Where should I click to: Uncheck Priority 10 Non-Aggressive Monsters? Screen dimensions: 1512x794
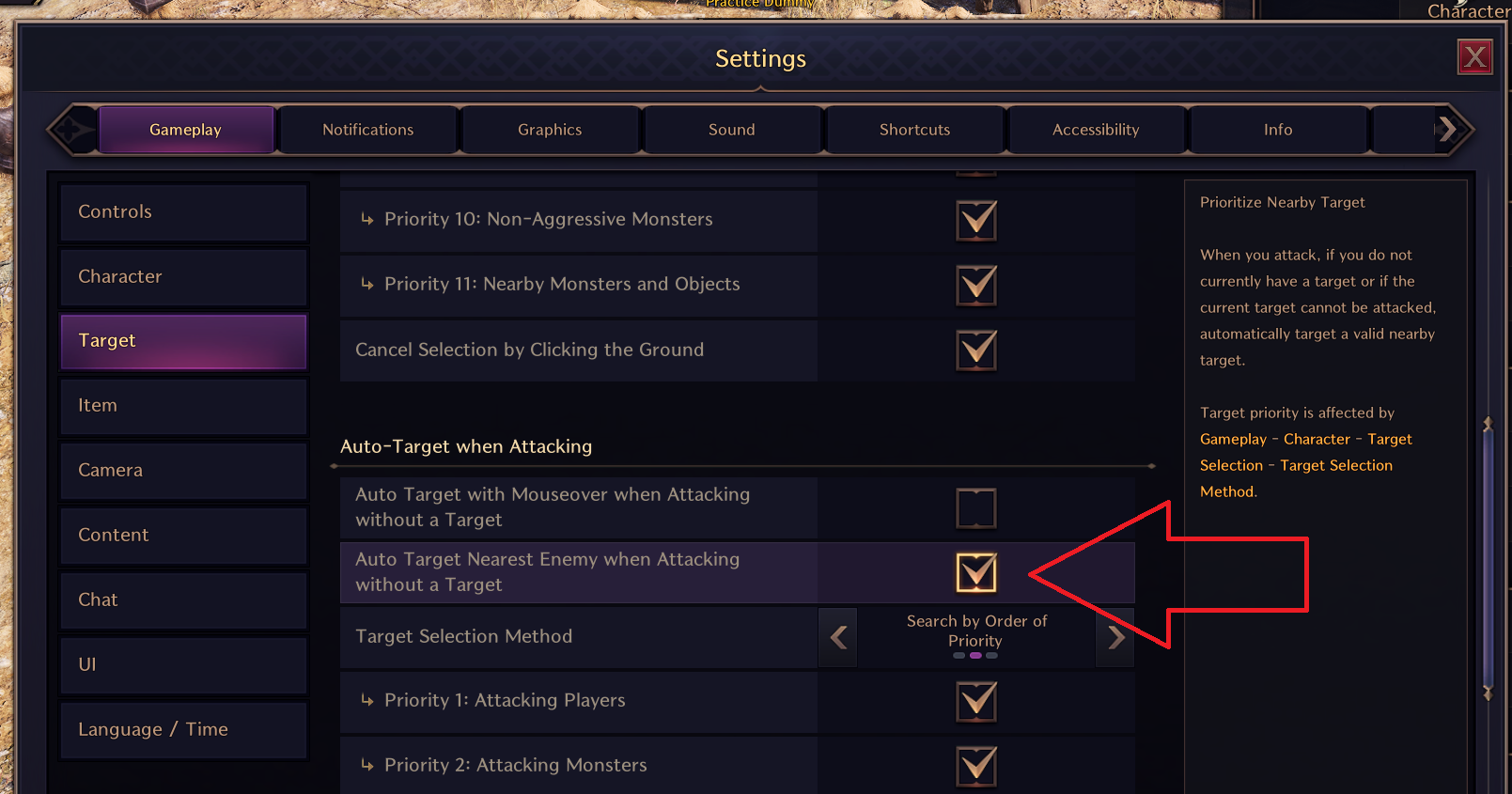tap(975, 220)
